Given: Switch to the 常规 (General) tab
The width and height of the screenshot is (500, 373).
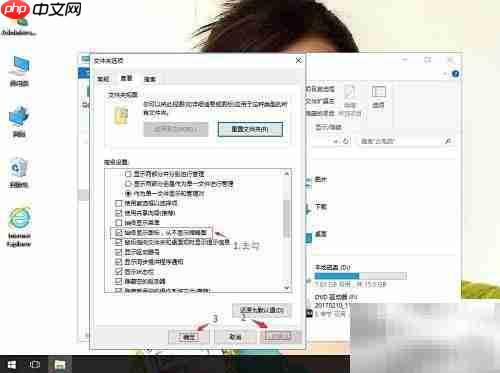Looking at the screenshot, I should coord(103,79).
